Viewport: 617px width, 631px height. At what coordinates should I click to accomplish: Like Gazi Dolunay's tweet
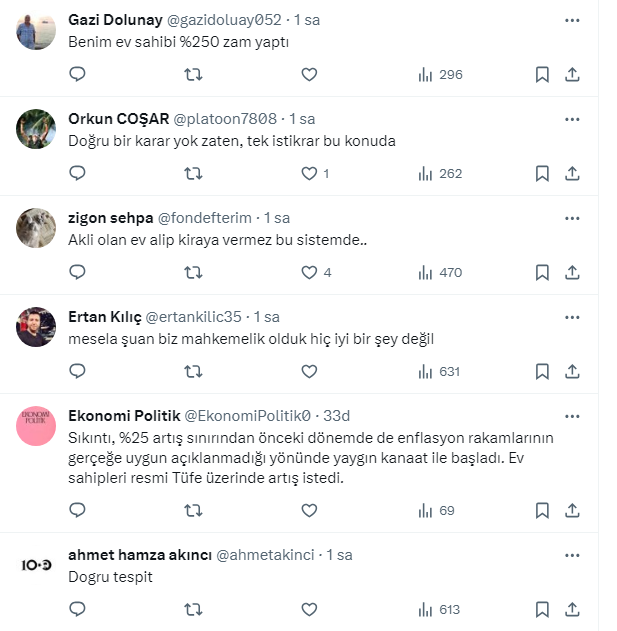click(309, 74)
